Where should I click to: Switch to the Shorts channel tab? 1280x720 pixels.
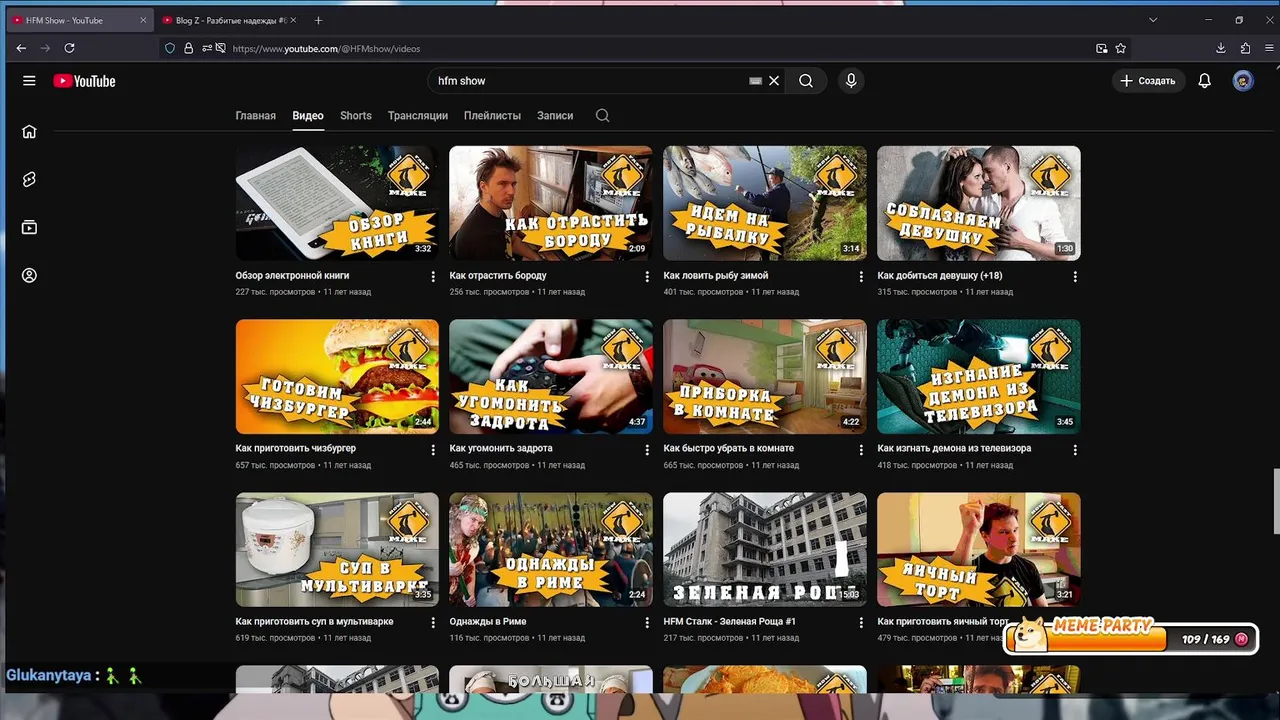(356, 115)
